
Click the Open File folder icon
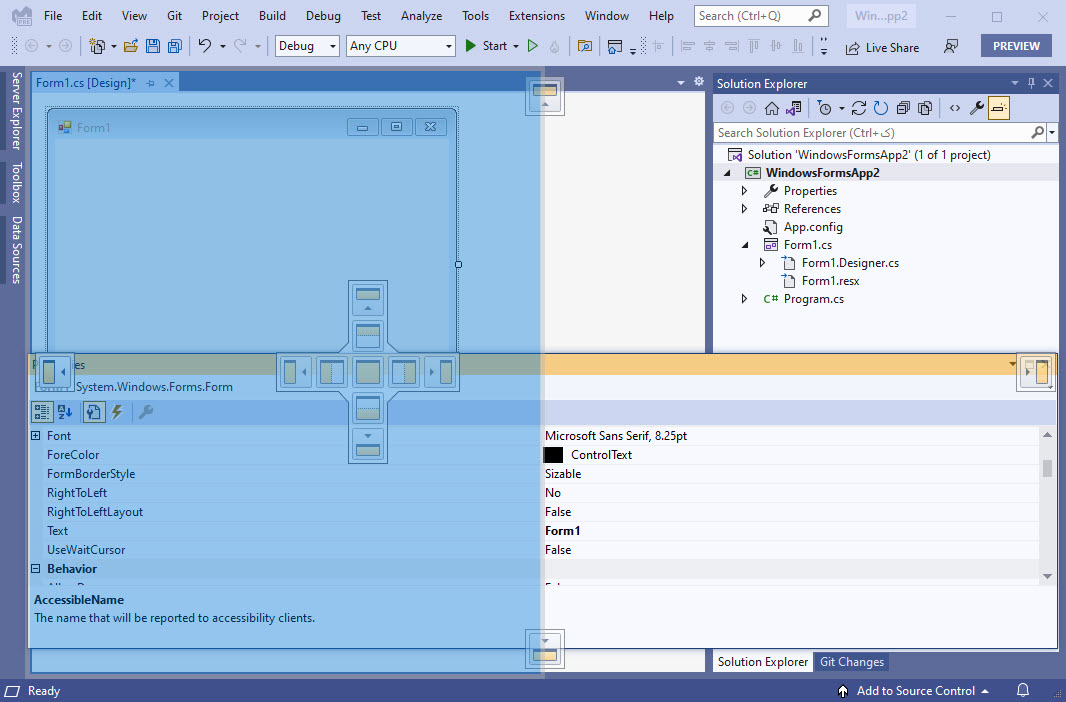click(131, 46)
